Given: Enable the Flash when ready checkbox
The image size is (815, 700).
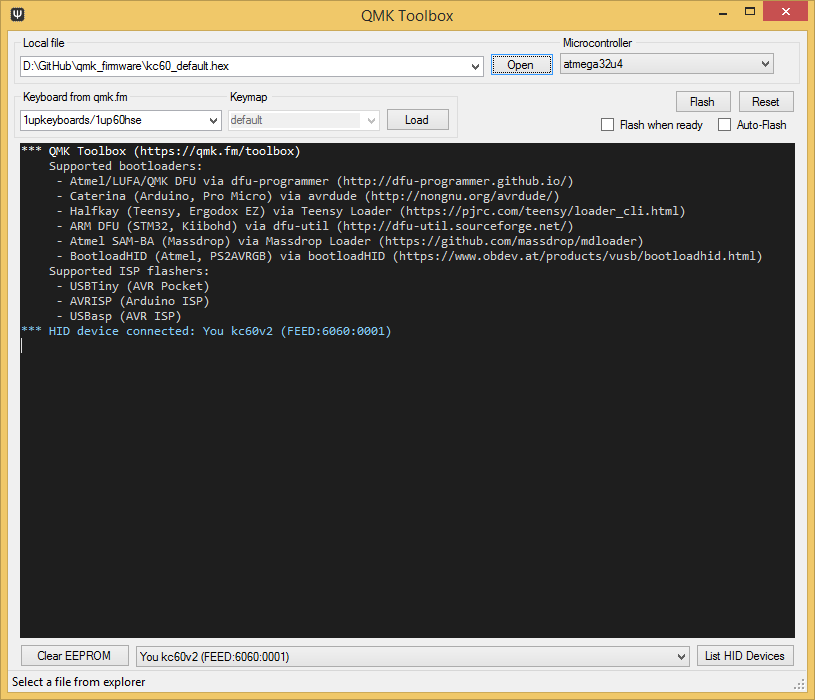Looking at the screenshot, I should 607,124.
